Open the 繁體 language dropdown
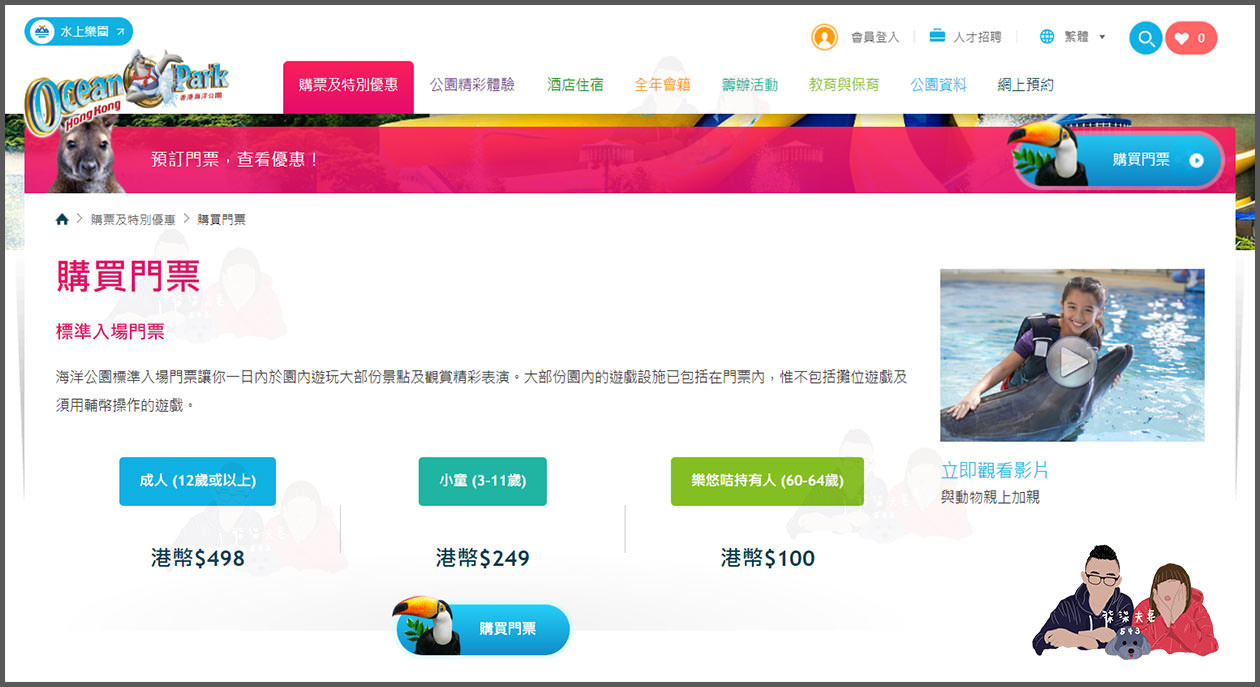1260x687 pixels. (1078, 36)
